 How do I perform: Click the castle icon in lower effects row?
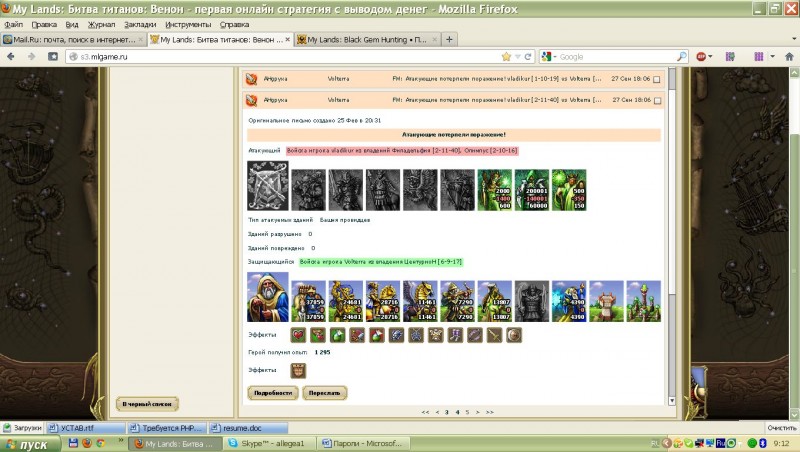[x=298, y=369]
